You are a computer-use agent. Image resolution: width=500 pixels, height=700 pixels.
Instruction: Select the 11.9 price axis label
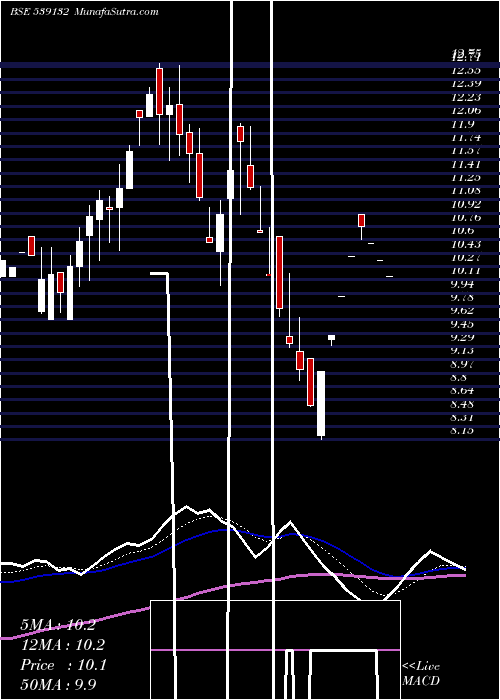pos(462,124)
